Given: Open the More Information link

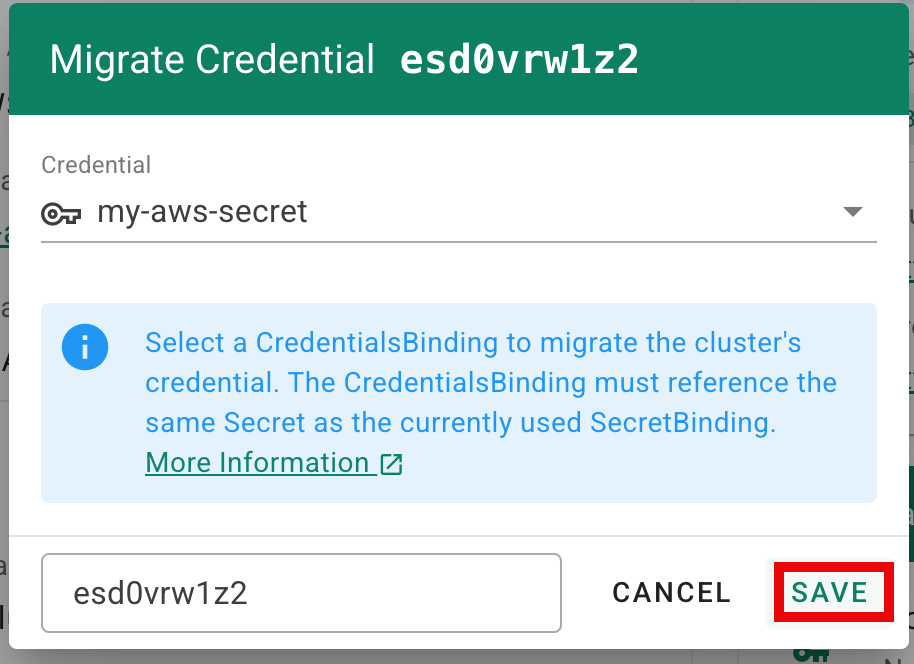Looking at the screenshot, I should [257, 463].
